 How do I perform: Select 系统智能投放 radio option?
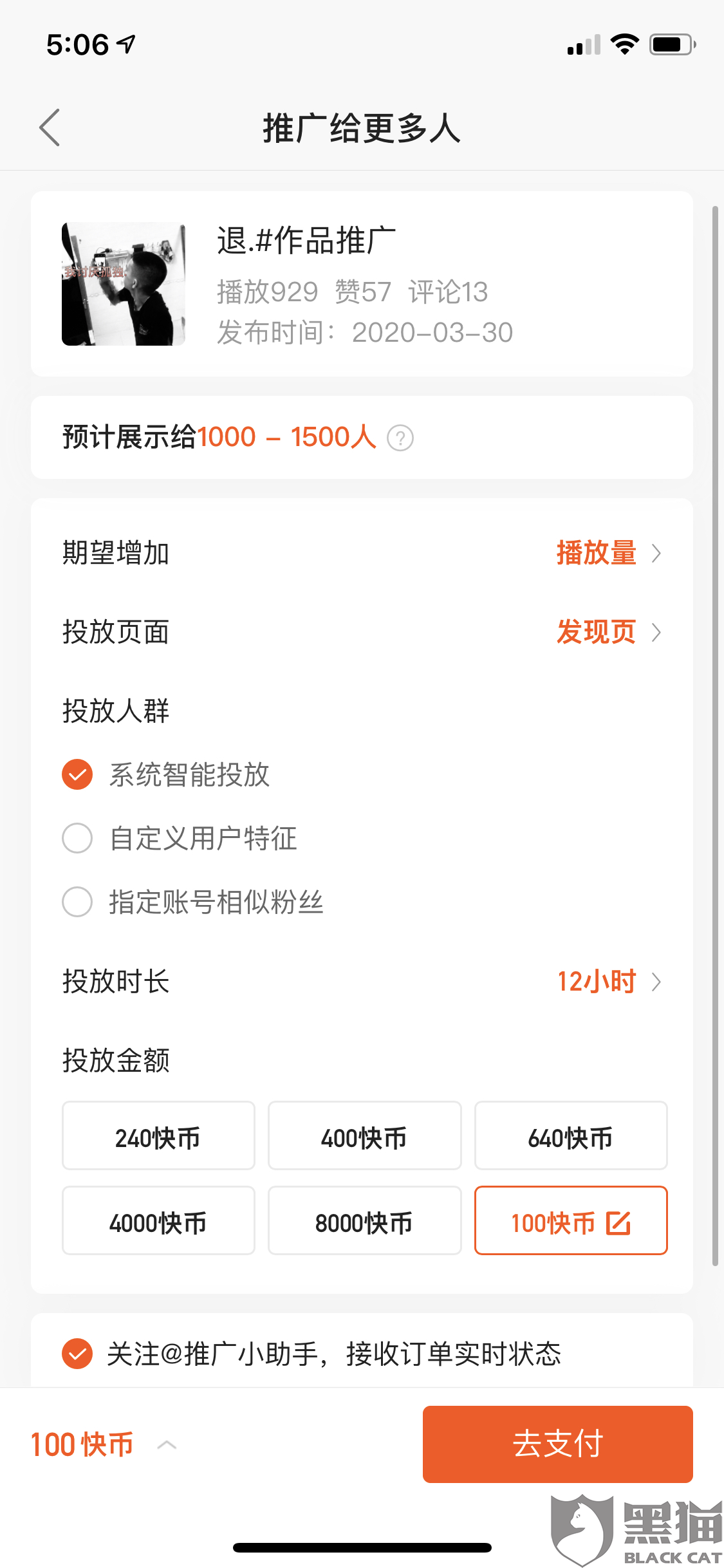77,774
